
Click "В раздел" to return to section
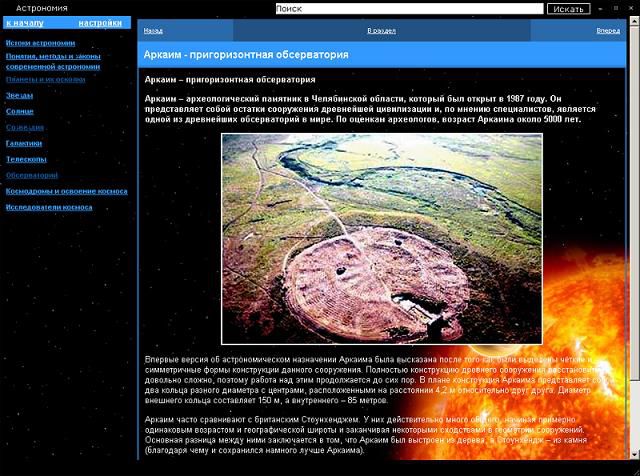381,31
